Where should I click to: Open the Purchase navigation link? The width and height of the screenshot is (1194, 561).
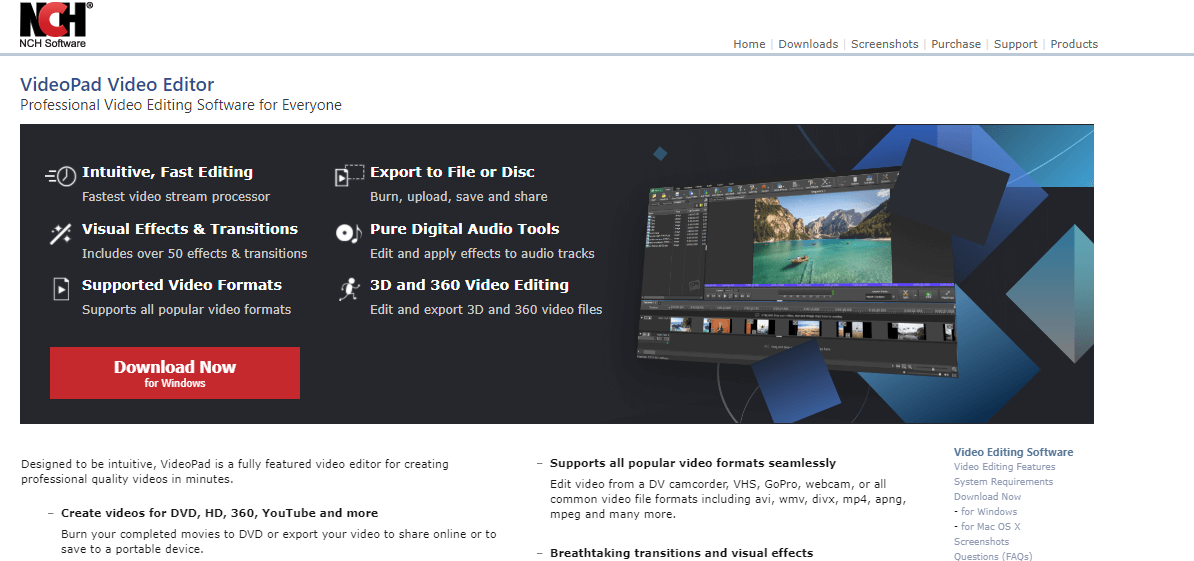click(x=956, y=44)
